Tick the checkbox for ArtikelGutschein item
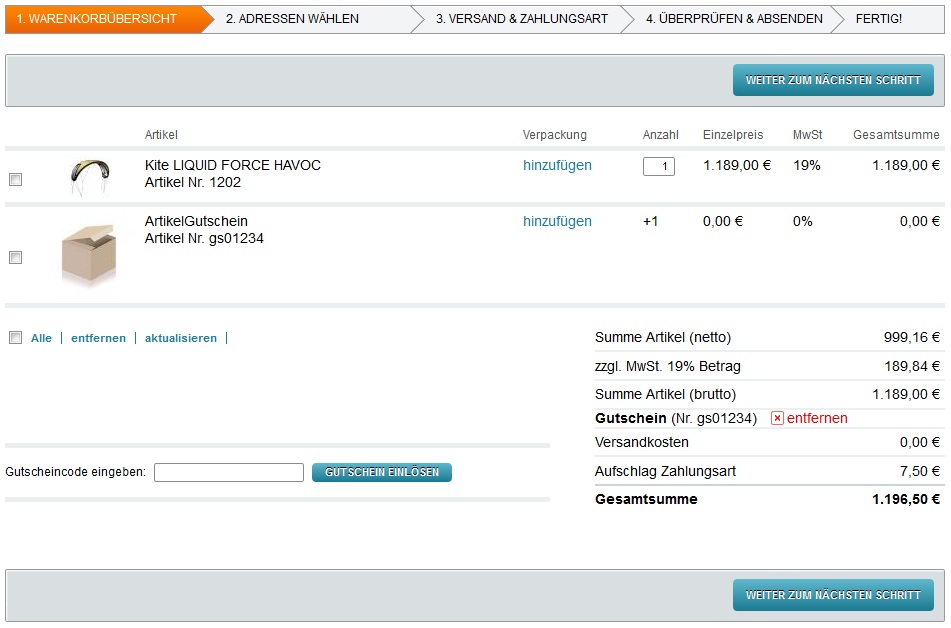Image resolution: width=951 pixels, height=628 pixels. 15,258
